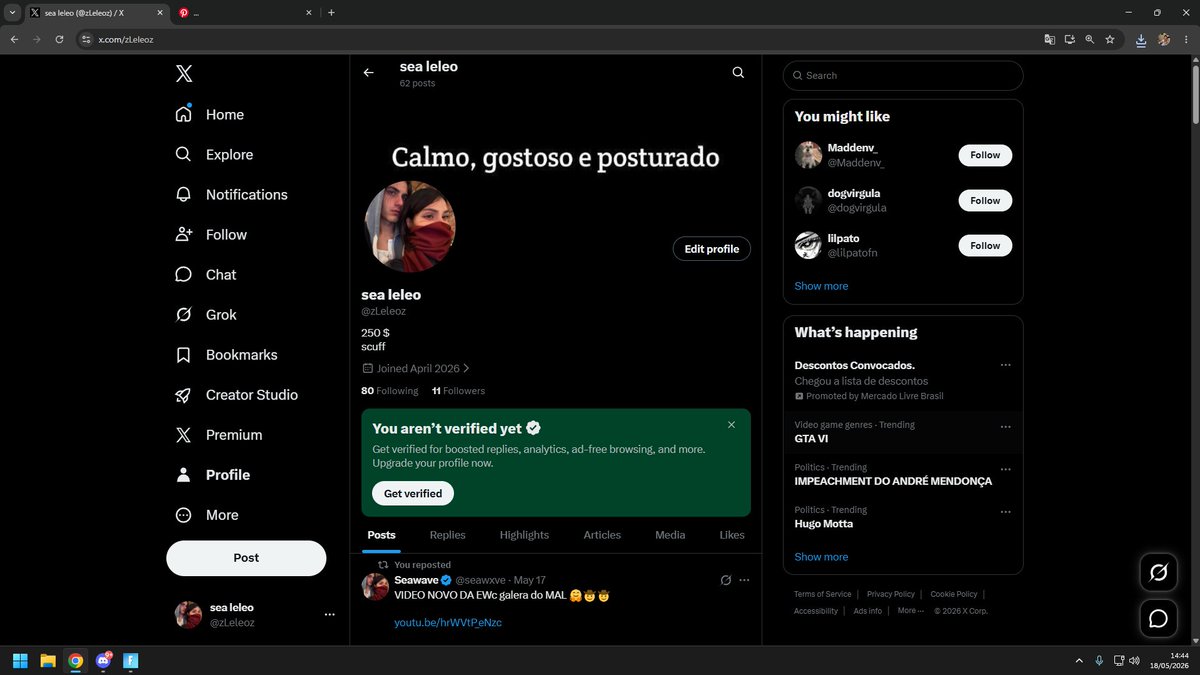Image resolution: width=1200 pixels, height=675 pixels.
Task: Open the 80 Following list
Action: [x=390, y=391]
